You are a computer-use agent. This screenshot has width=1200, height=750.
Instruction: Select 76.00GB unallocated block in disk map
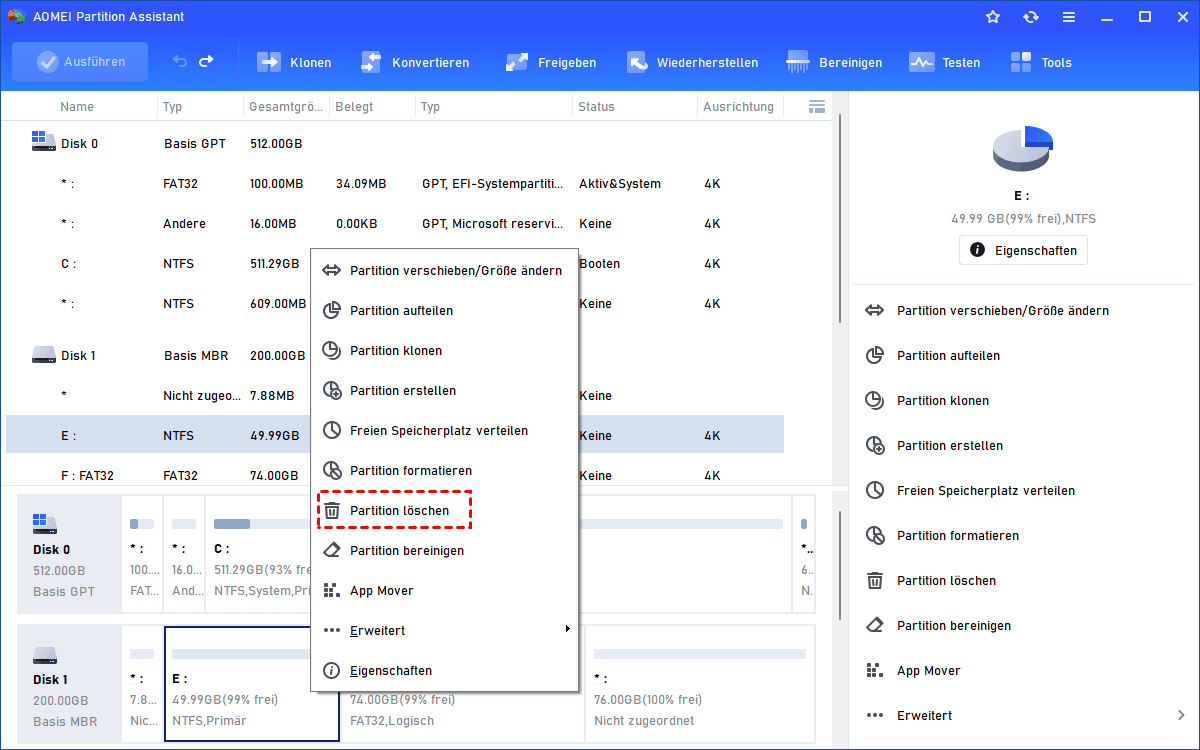[x=700, y=684]
